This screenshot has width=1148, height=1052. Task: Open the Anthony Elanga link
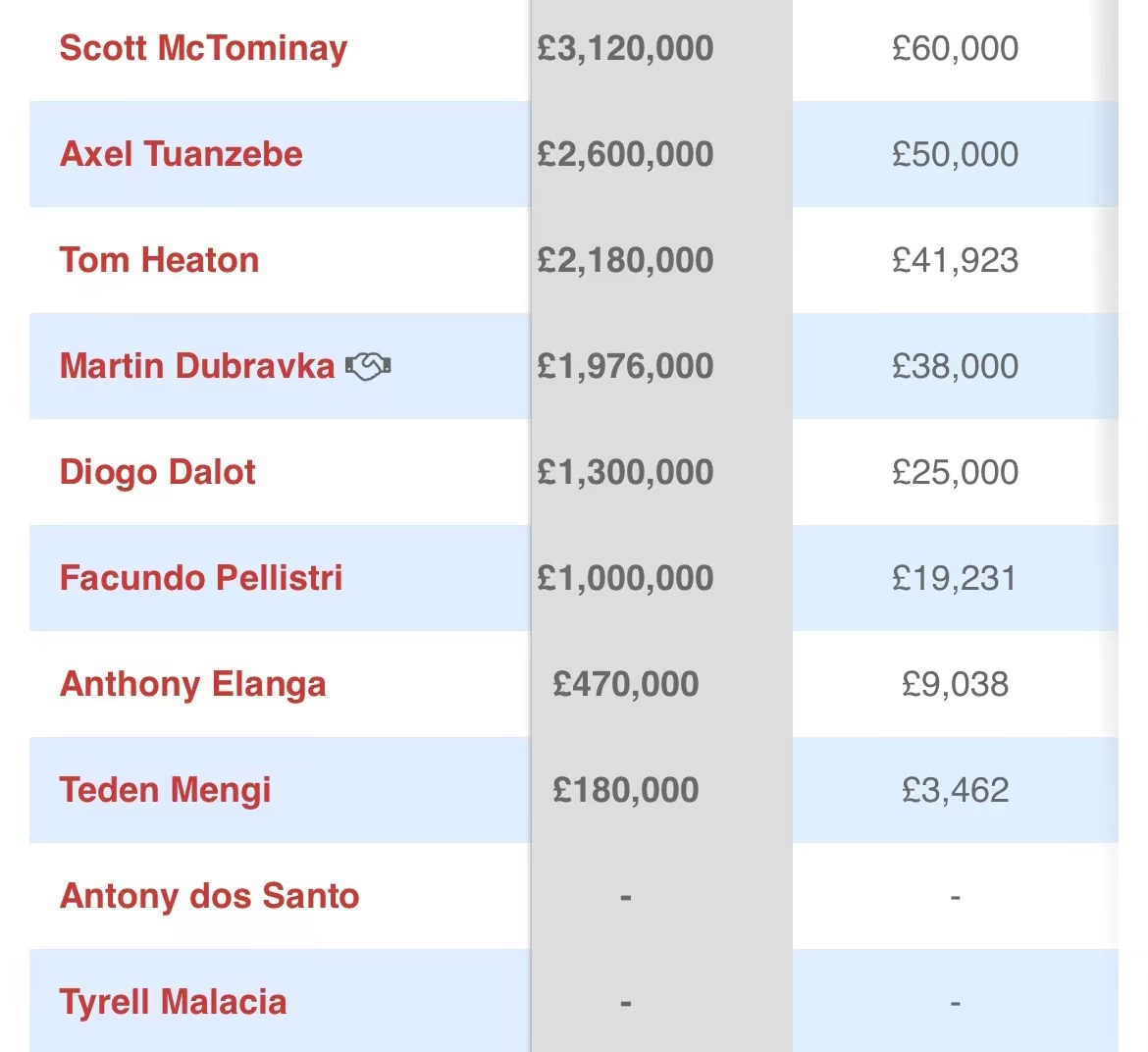pyautogui.click(x=192, y=684)
